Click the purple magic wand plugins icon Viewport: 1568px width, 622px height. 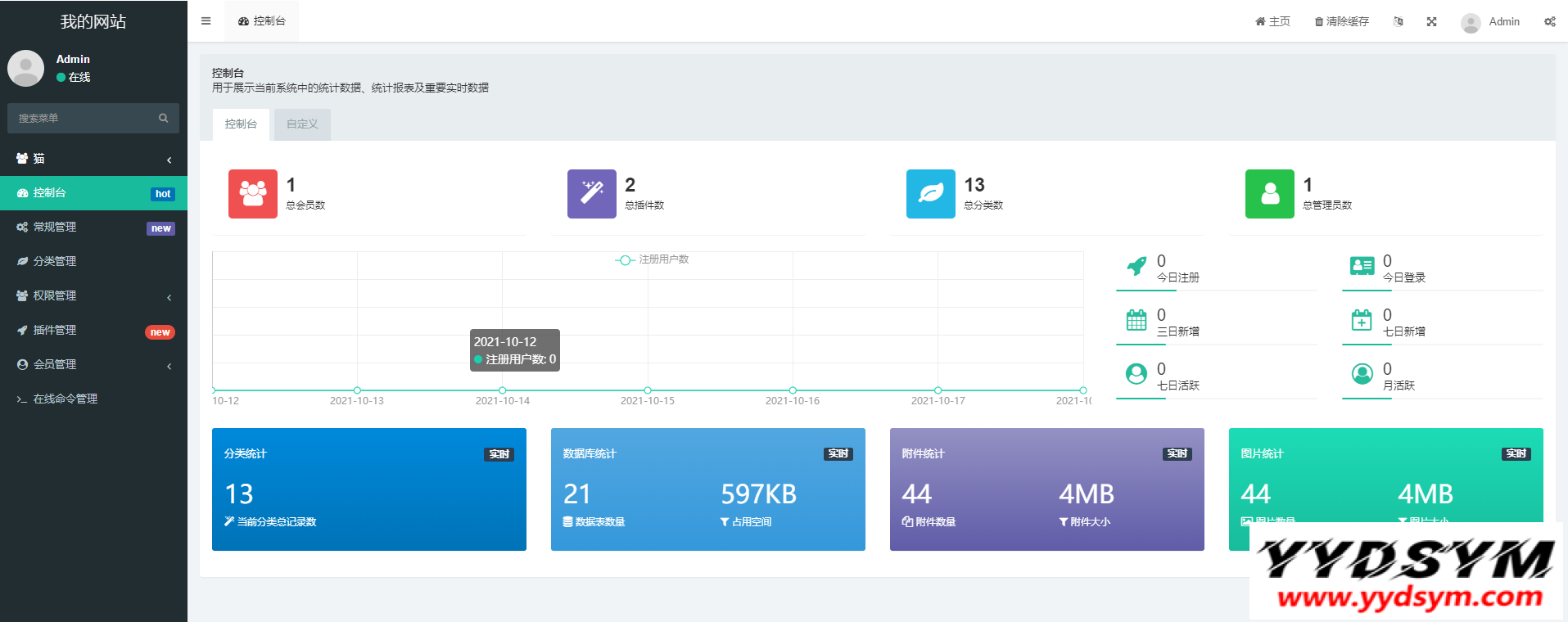pos(591,194)
